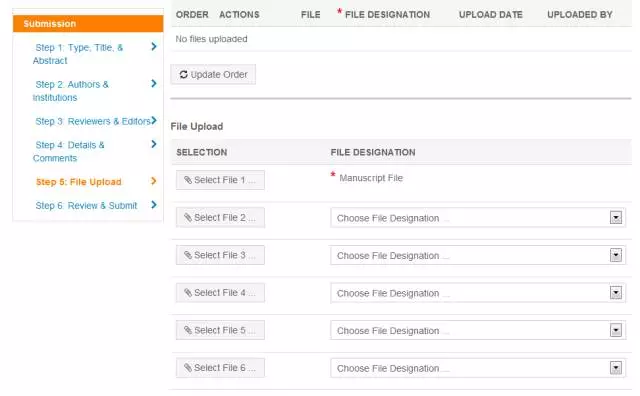The height and width of the screenshot is (396, 640).
Task: Click the Select File 6 button
Action: click(x=220, y=368)
